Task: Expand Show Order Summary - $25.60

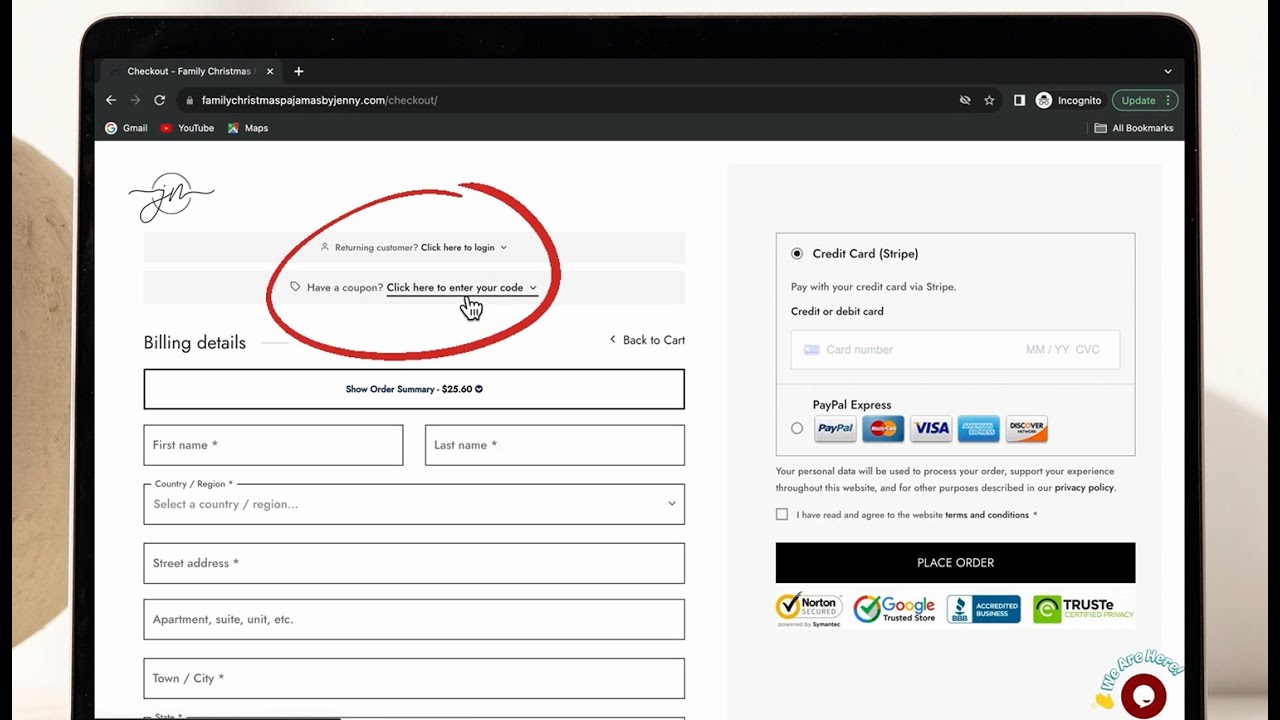Action: [x=414, y=389]
